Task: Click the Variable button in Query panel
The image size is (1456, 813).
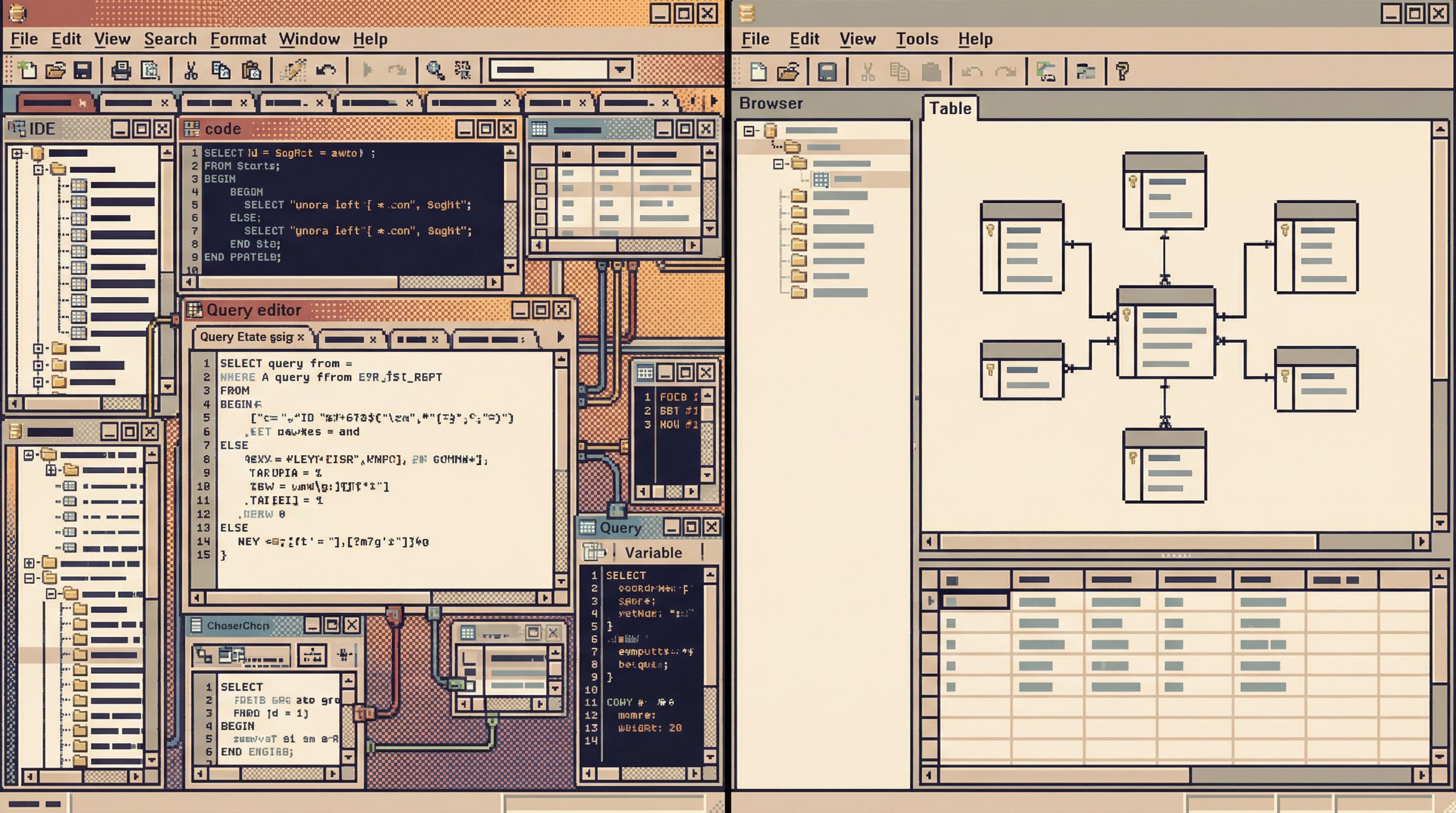Action: [x=653, y=553]
